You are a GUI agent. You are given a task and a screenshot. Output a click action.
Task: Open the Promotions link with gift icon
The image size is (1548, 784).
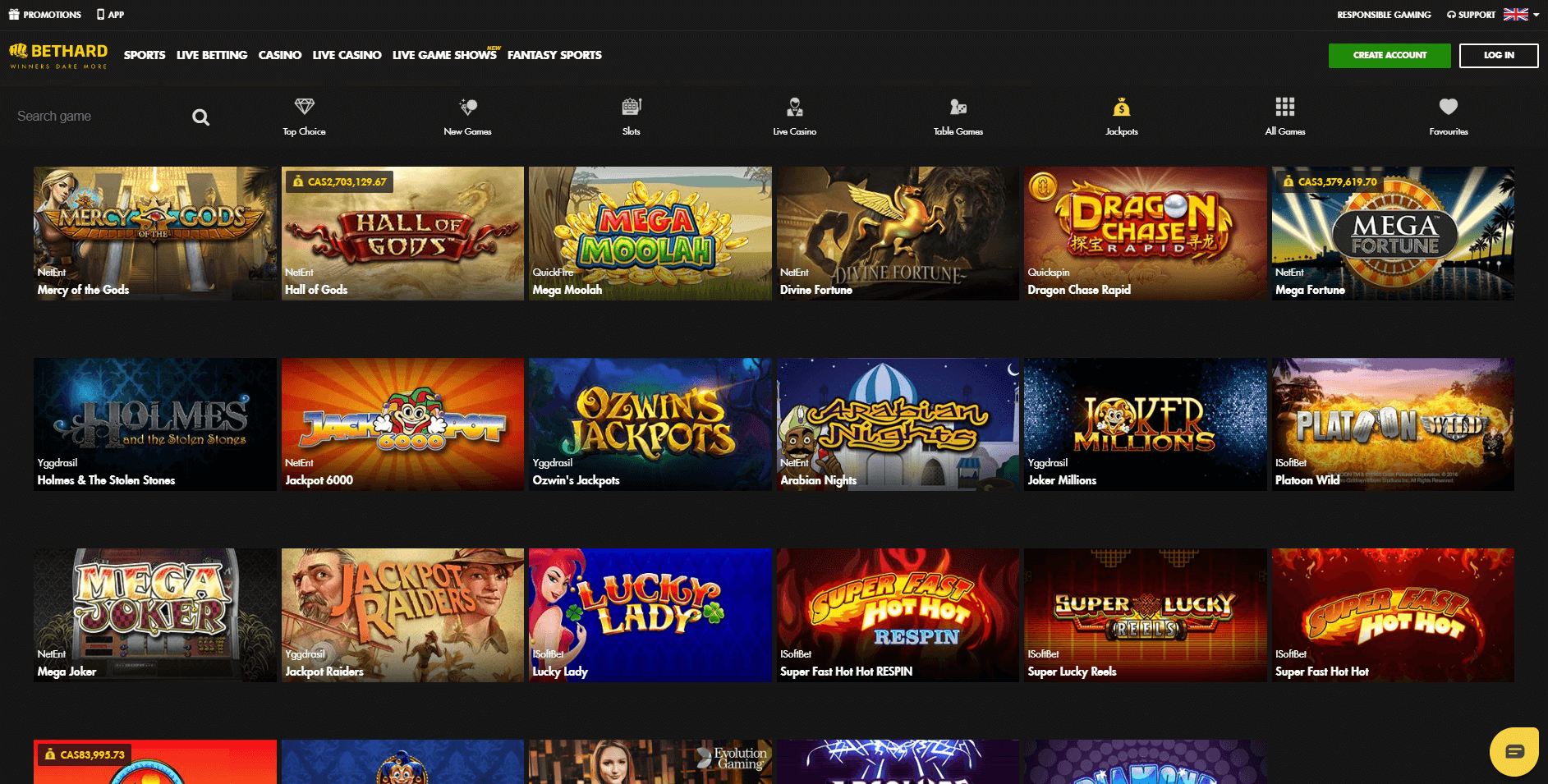click(x=45, y=15)
